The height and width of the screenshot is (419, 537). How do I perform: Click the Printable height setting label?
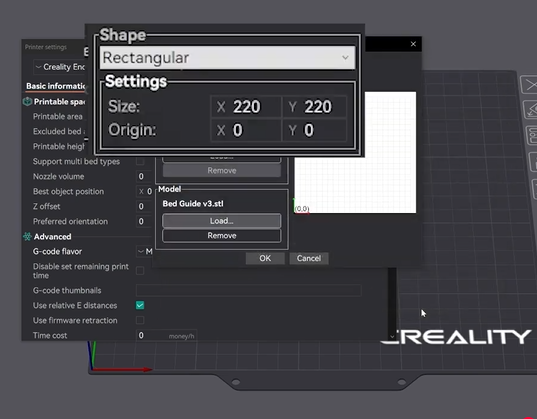pos(59,147)
